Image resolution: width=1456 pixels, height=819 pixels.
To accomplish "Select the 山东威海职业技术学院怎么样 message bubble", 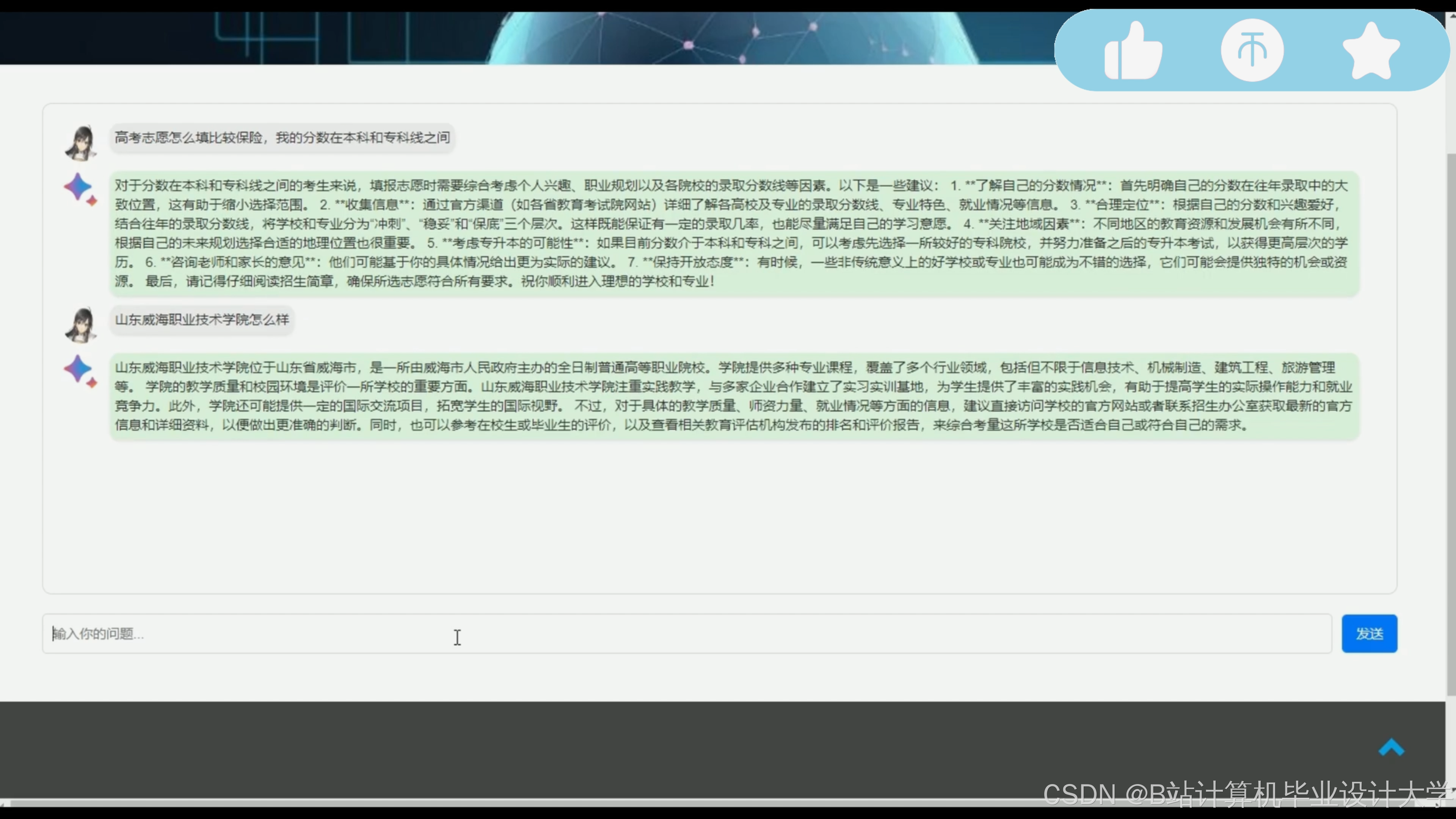I will click(202, 320).
